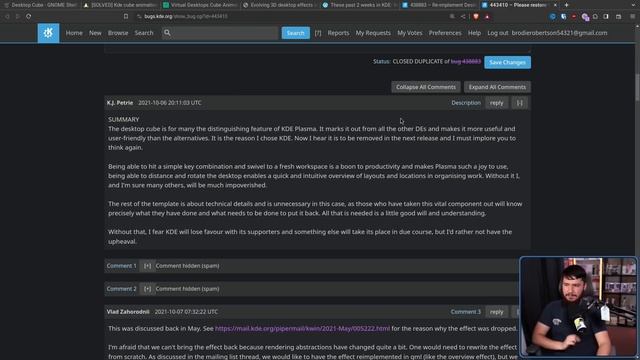Open the Home menu item

(x=74, y=33)
